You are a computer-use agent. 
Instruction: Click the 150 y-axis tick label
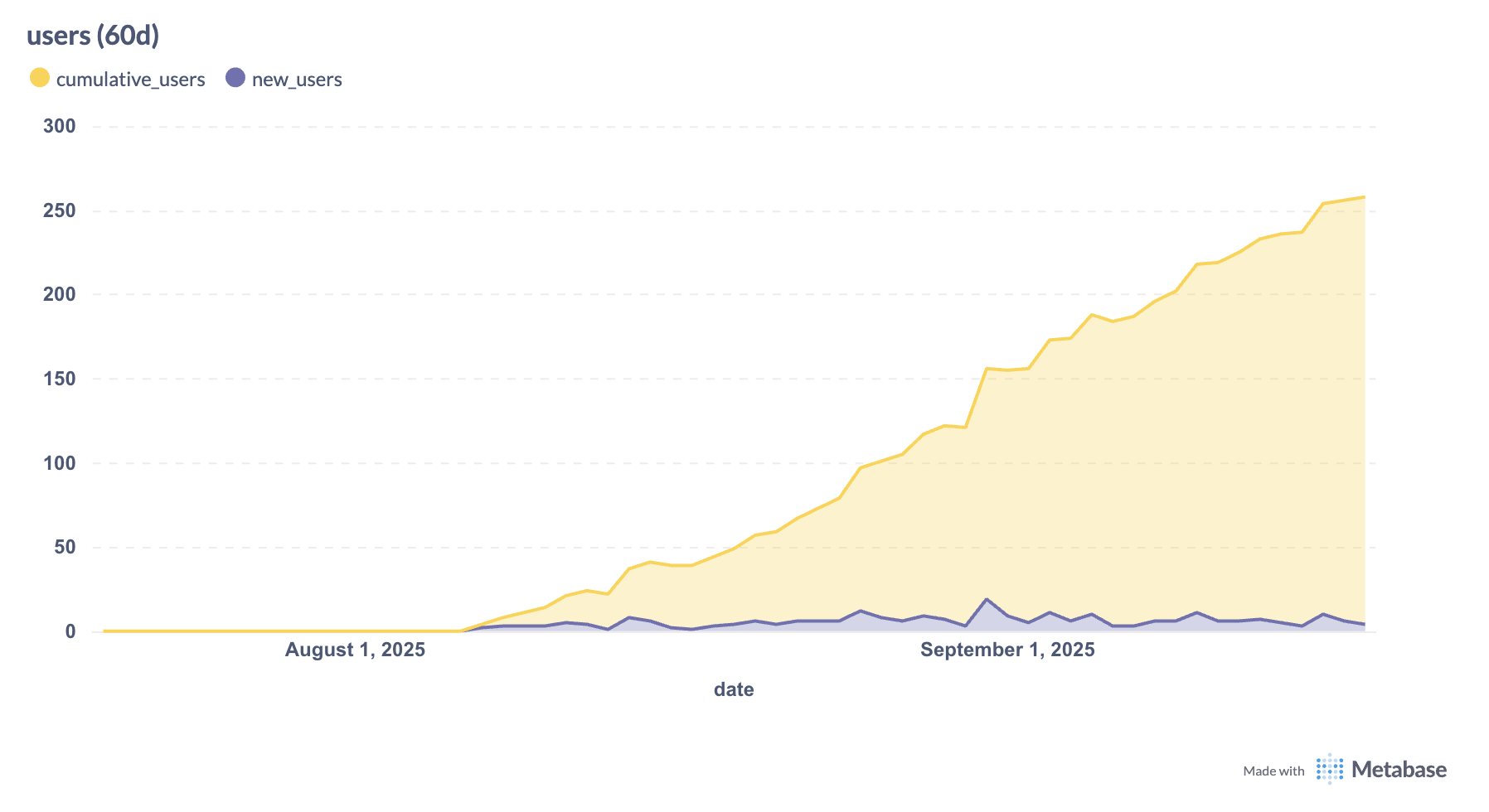pyautogui.click(x=59, y=379)
